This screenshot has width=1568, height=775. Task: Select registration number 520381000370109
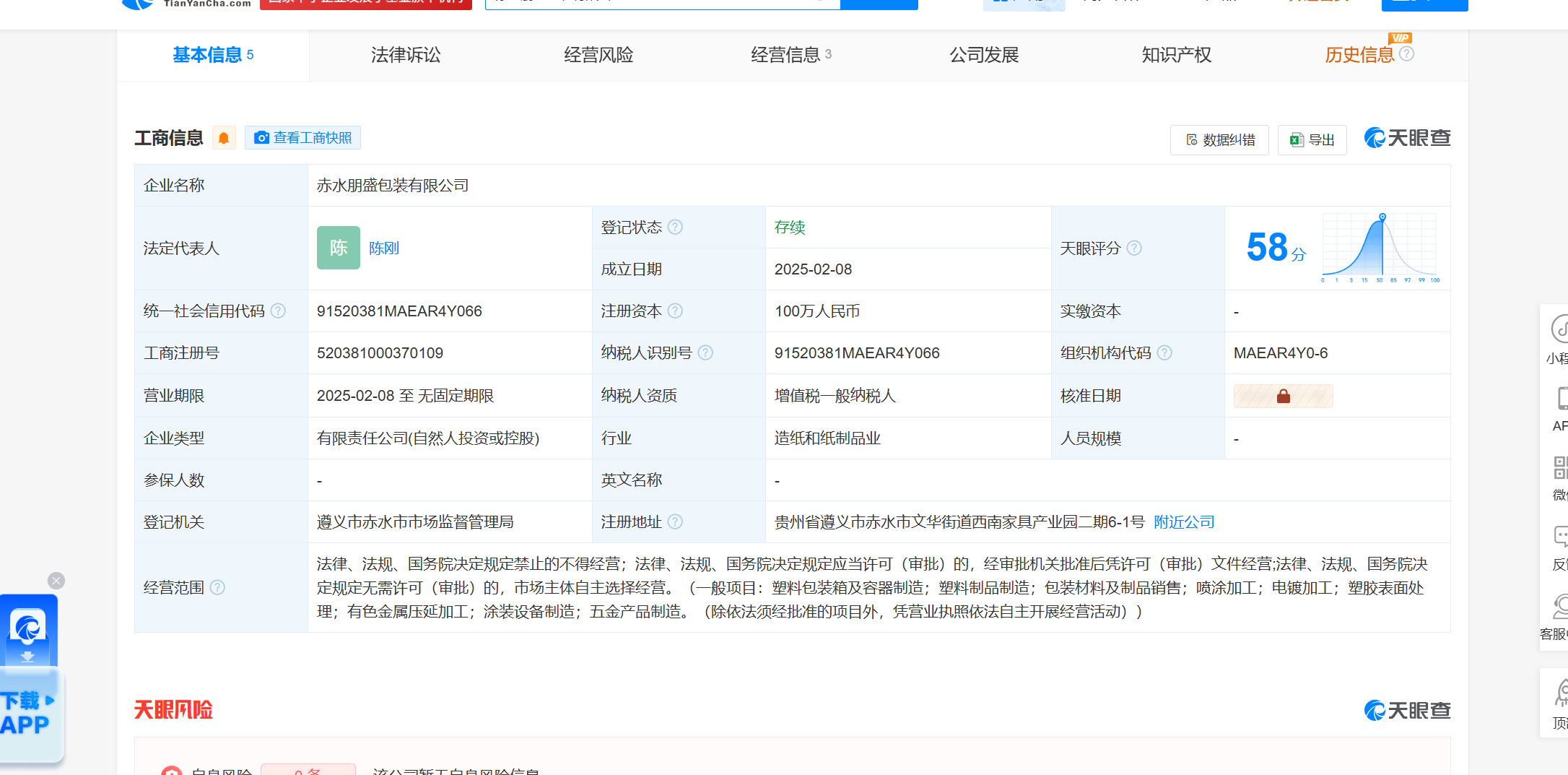coord(380,353)
